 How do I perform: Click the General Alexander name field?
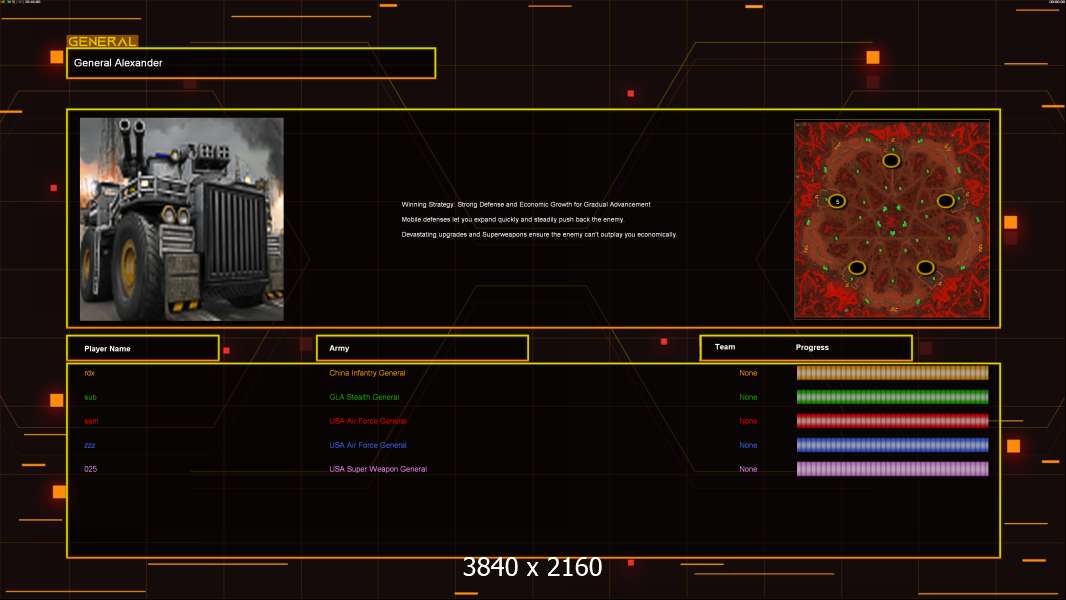point(251,63)
